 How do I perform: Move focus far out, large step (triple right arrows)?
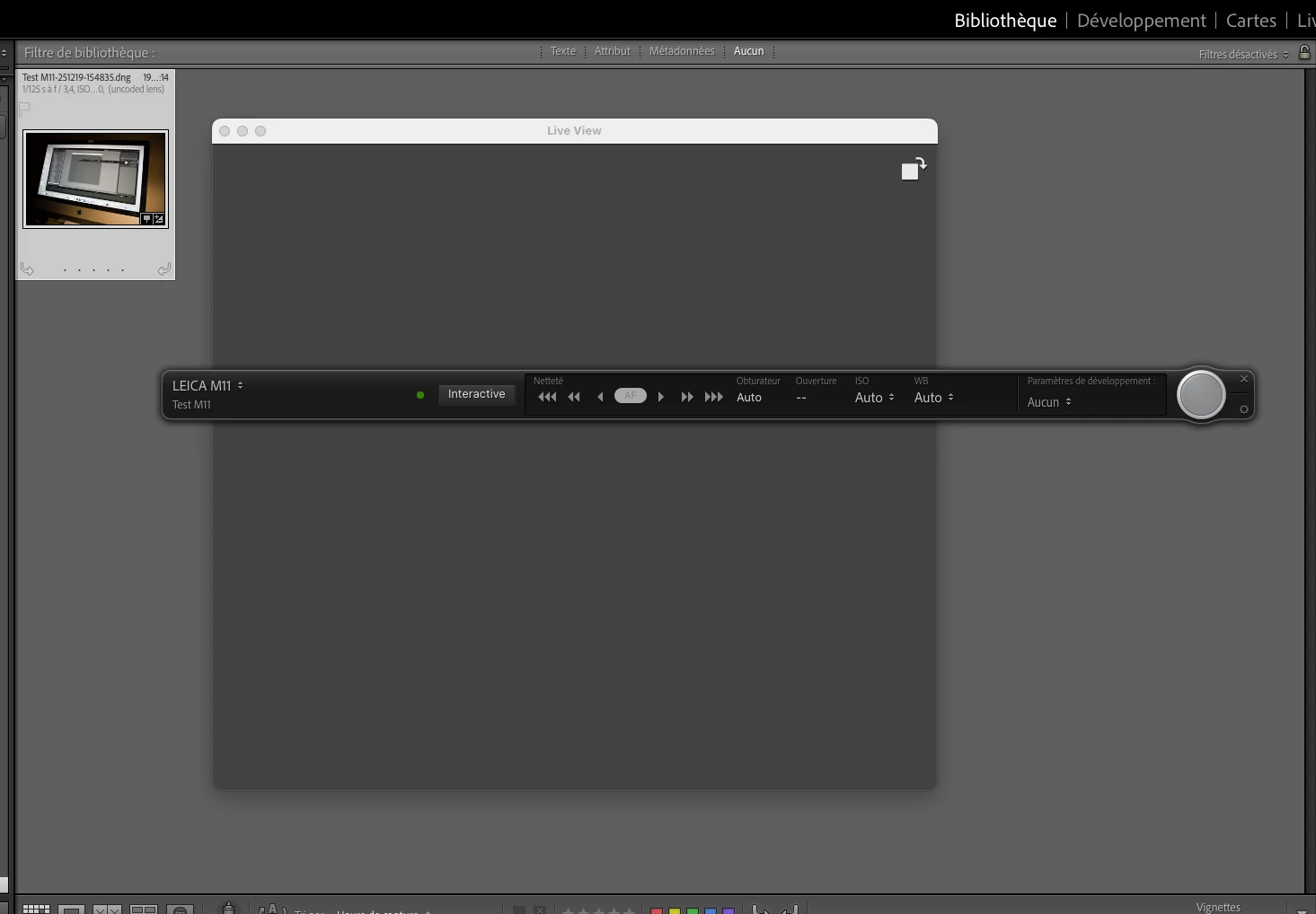point(714,397)
